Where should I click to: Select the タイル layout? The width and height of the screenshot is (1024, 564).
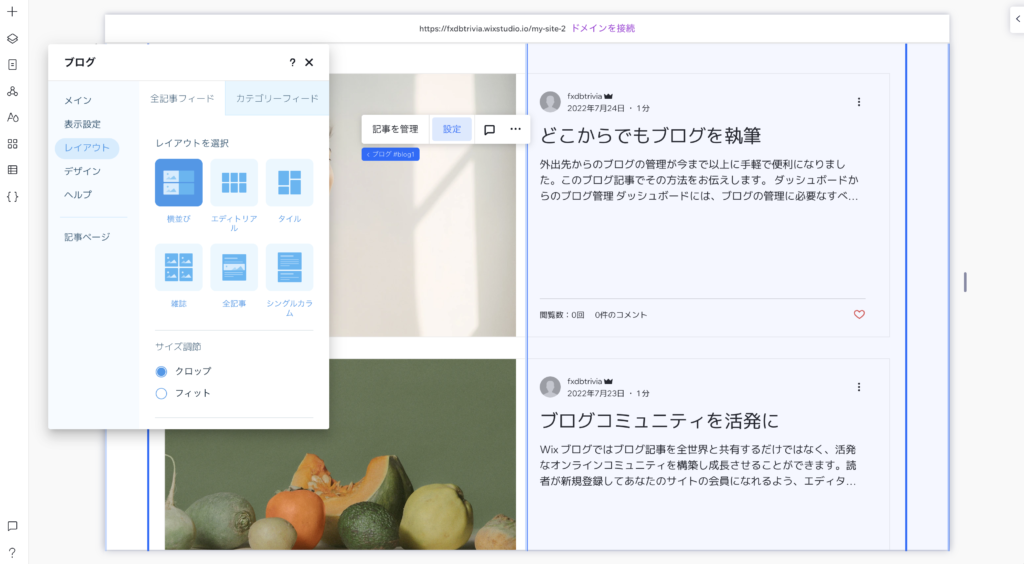pyautogui.click(x=289, y=182)
